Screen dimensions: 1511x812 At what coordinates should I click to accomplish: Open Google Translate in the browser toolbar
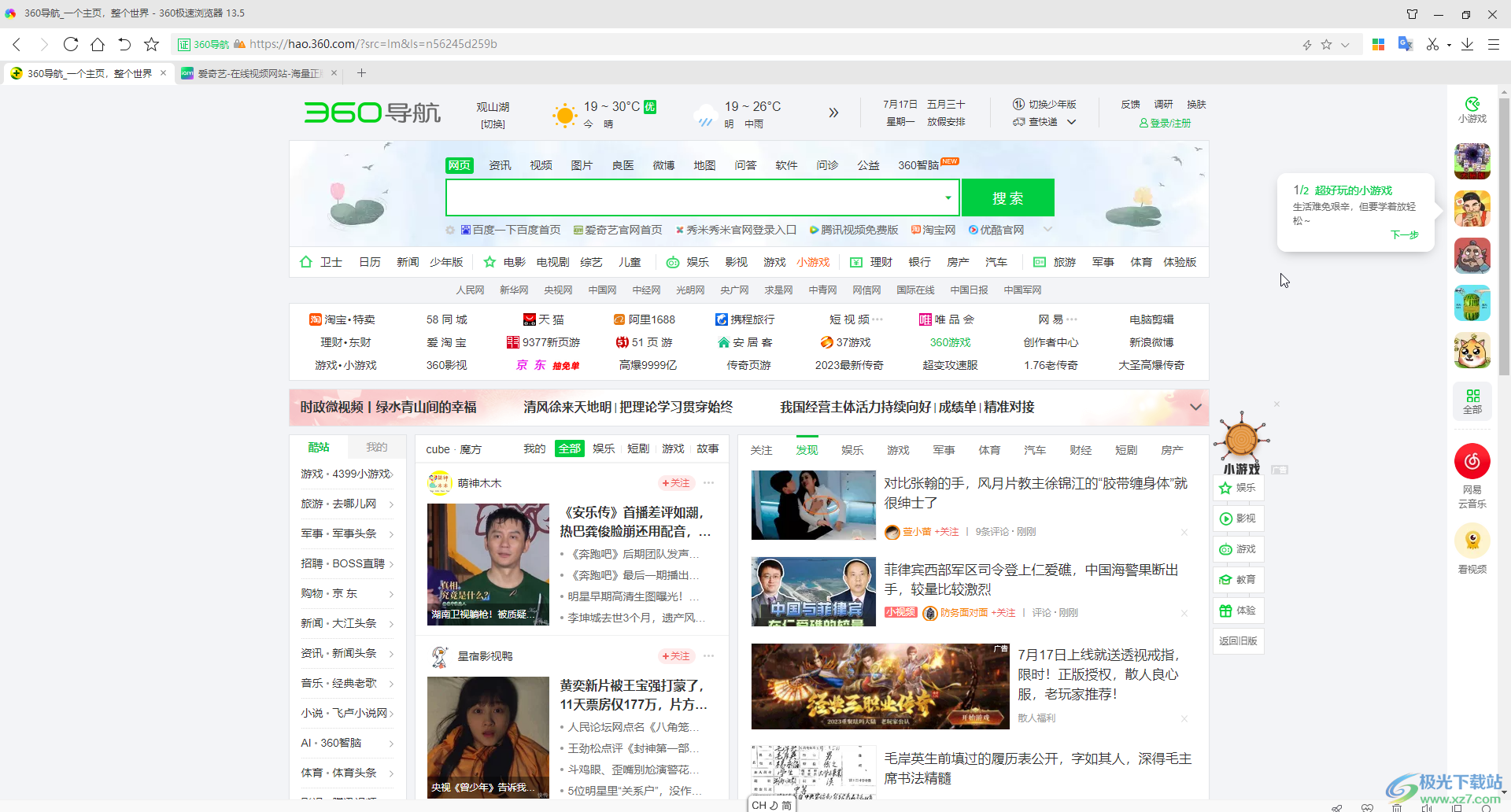pos(1406,44)
